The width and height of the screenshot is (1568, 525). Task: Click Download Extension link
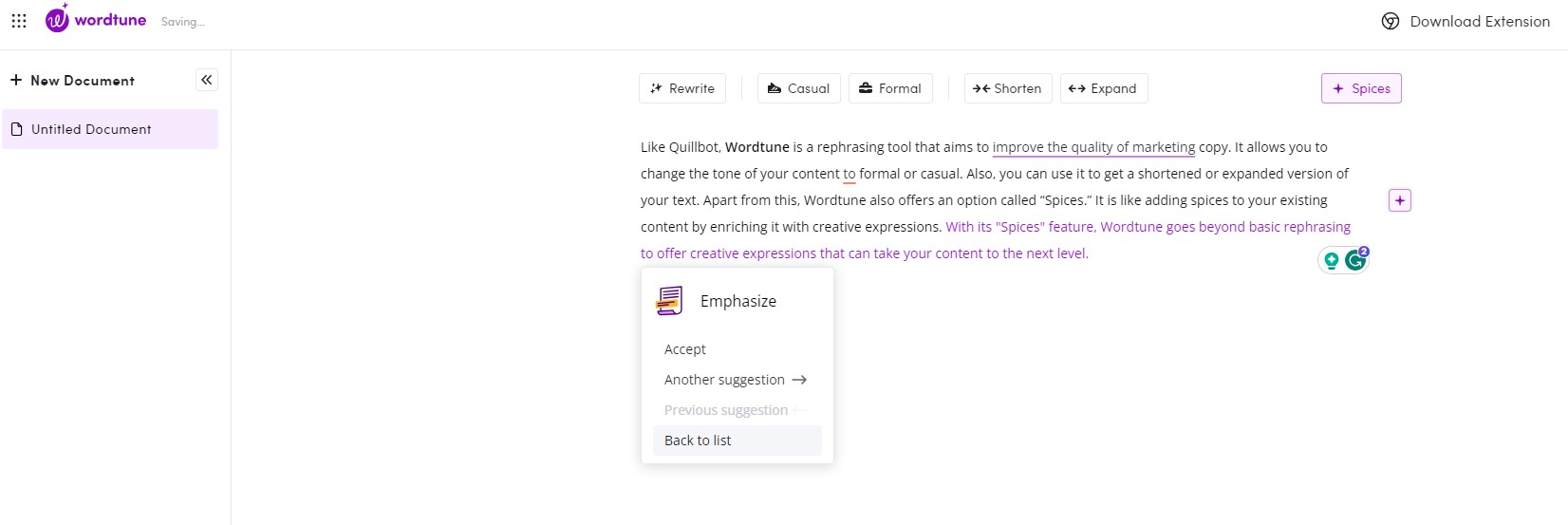(1465, 22)
